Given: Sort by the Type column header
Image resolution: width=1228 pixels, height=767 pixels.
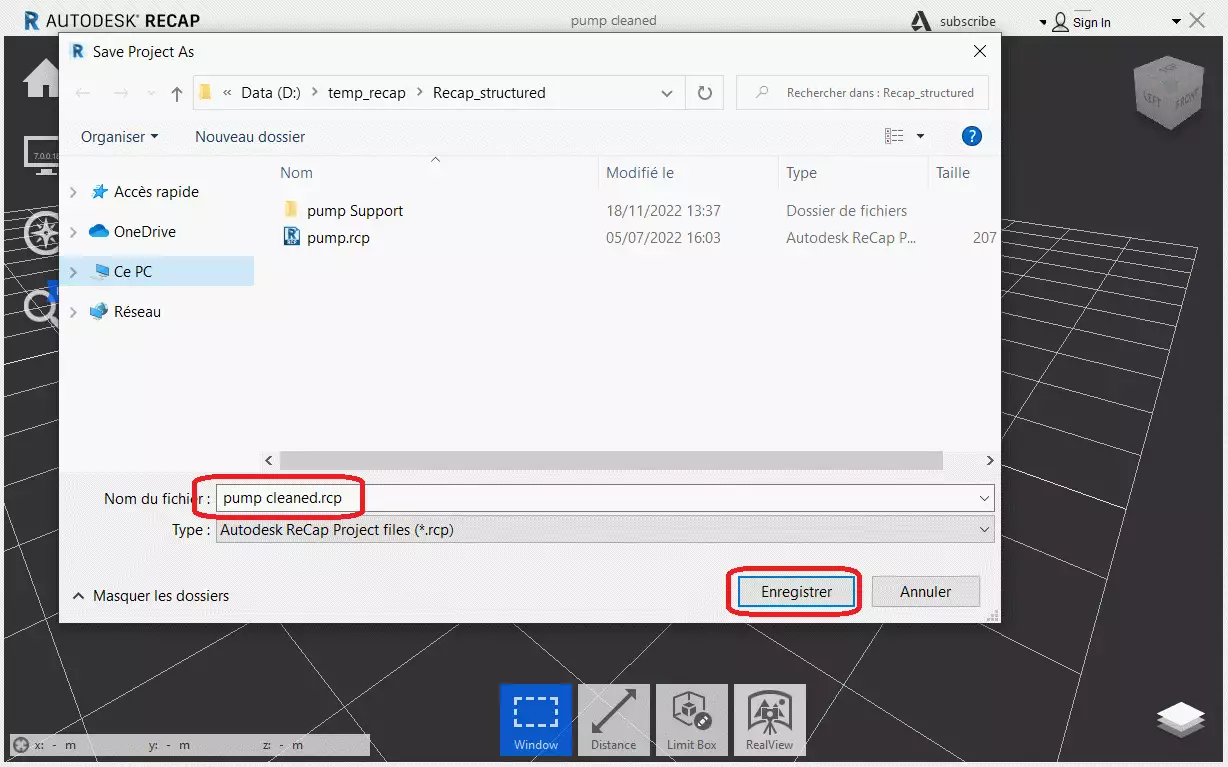Looking at the screenshot, I should pos(801,173).
